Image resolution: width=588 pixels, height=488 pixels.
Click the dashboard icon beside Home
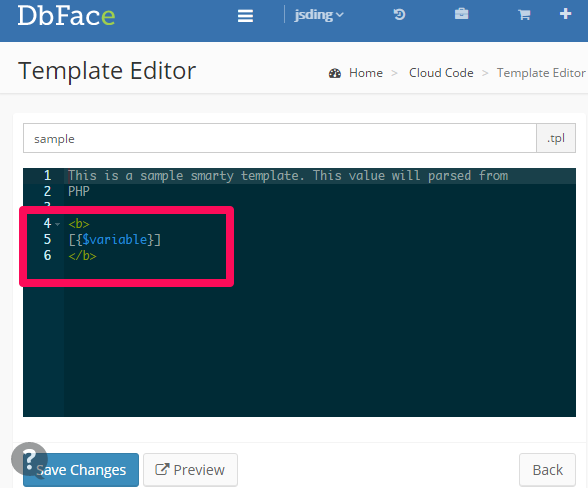(x=335, y=73)
